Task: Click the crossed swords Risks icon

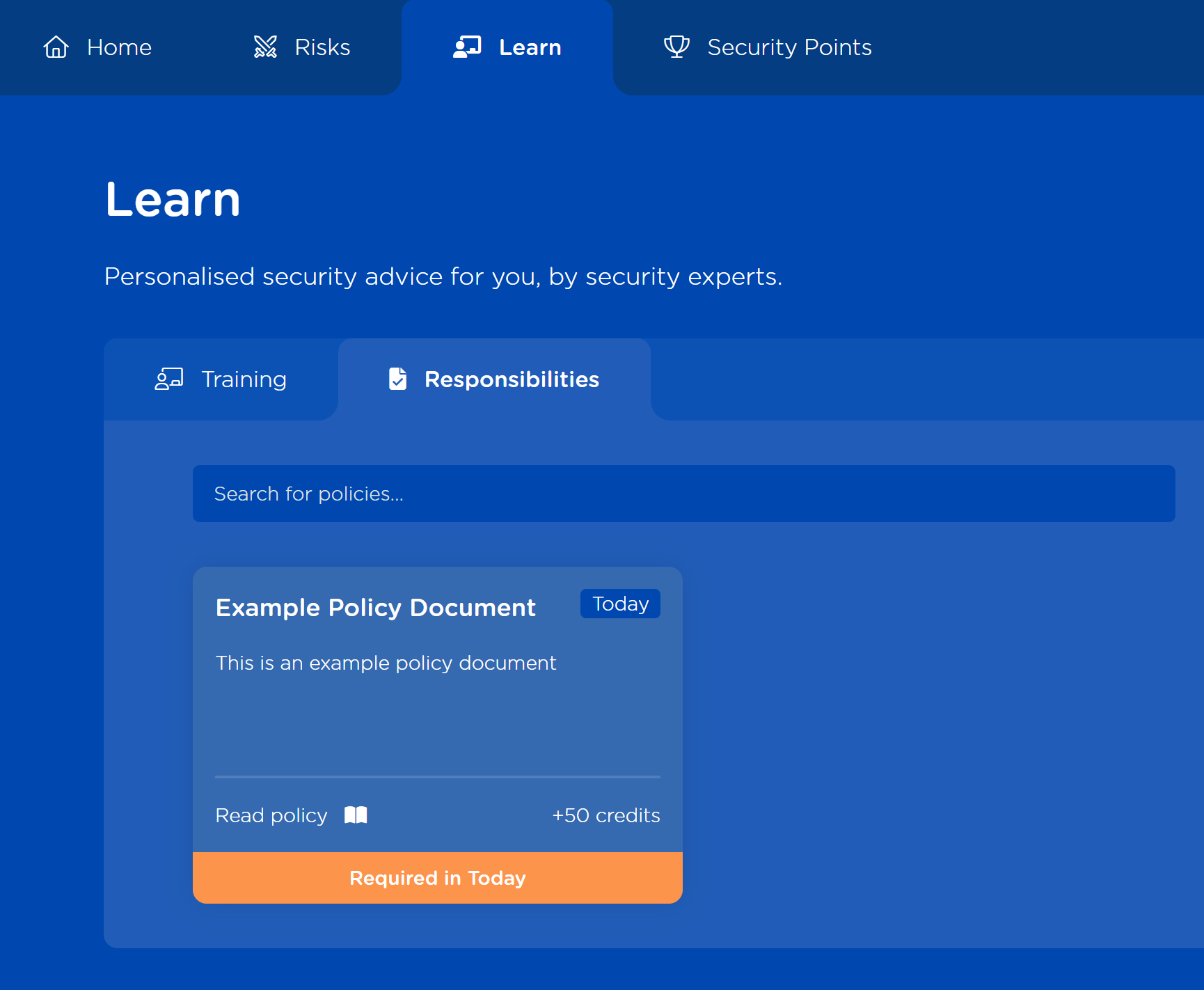Action: coord(265,47)
